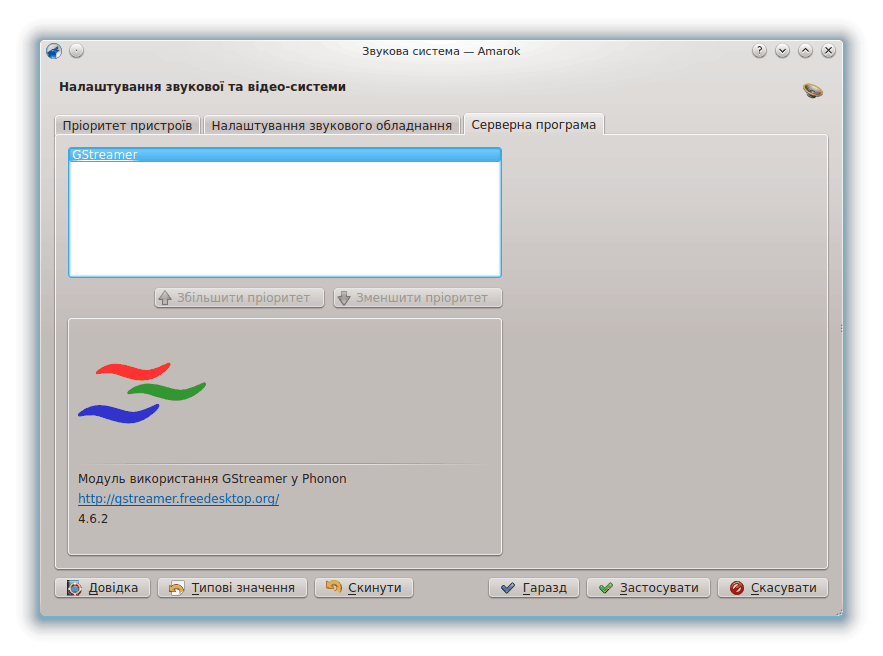This screenshot has width=883, height=656.
Task: Click the GStreamer logo image
Action: point(142,393)
